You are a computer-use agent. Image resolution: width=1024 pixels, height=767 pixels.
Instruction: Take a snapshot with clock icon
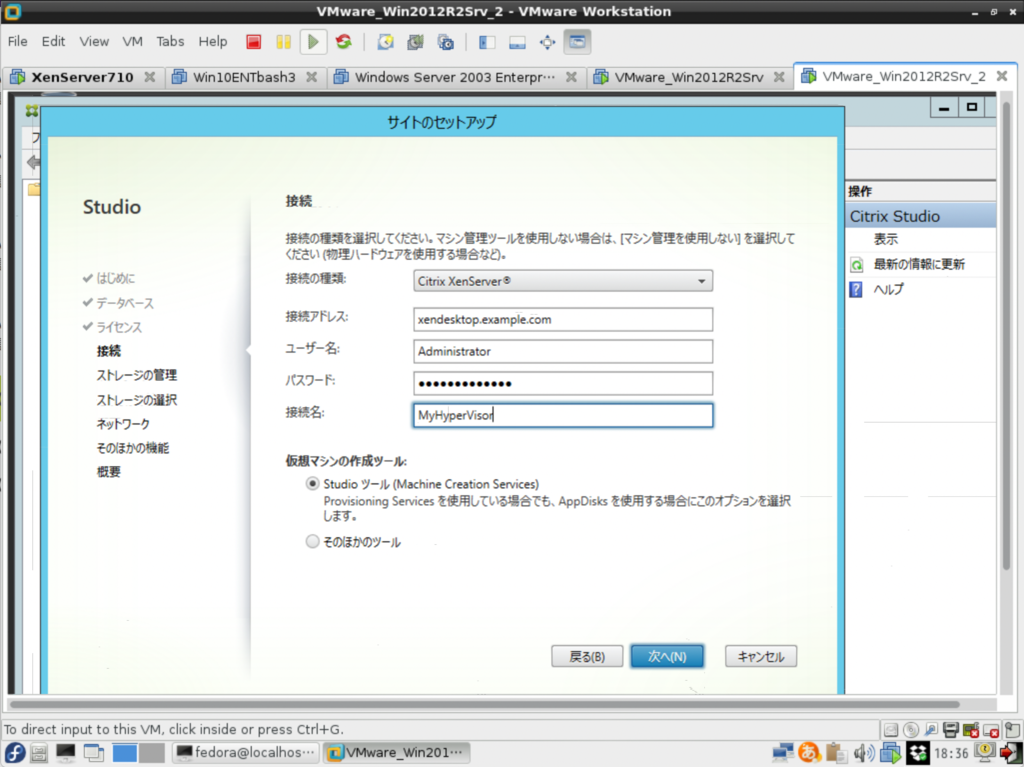click(385, 42)
